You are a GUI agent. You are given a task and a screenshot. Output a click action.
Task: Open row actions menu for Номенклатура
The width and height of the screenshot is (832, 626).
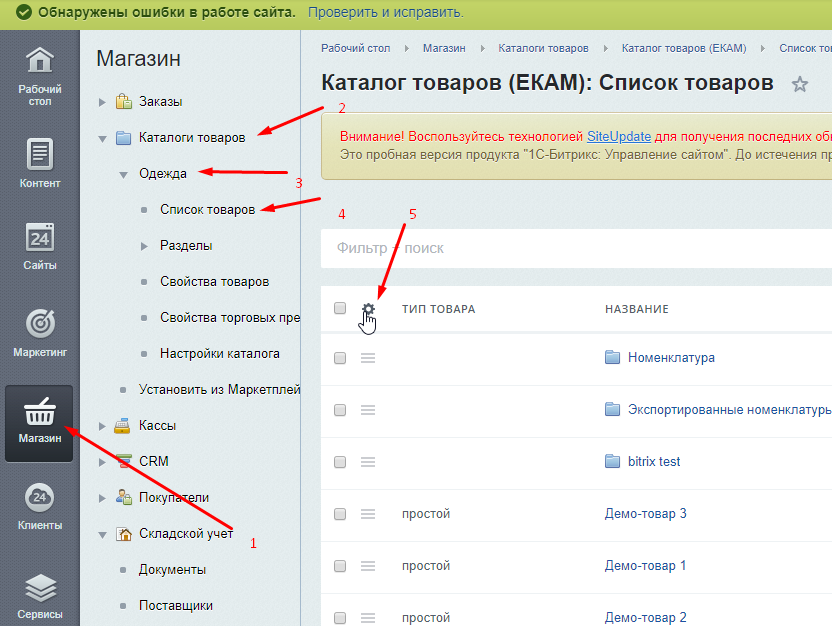pyautogui.click(x=368, y=358)
